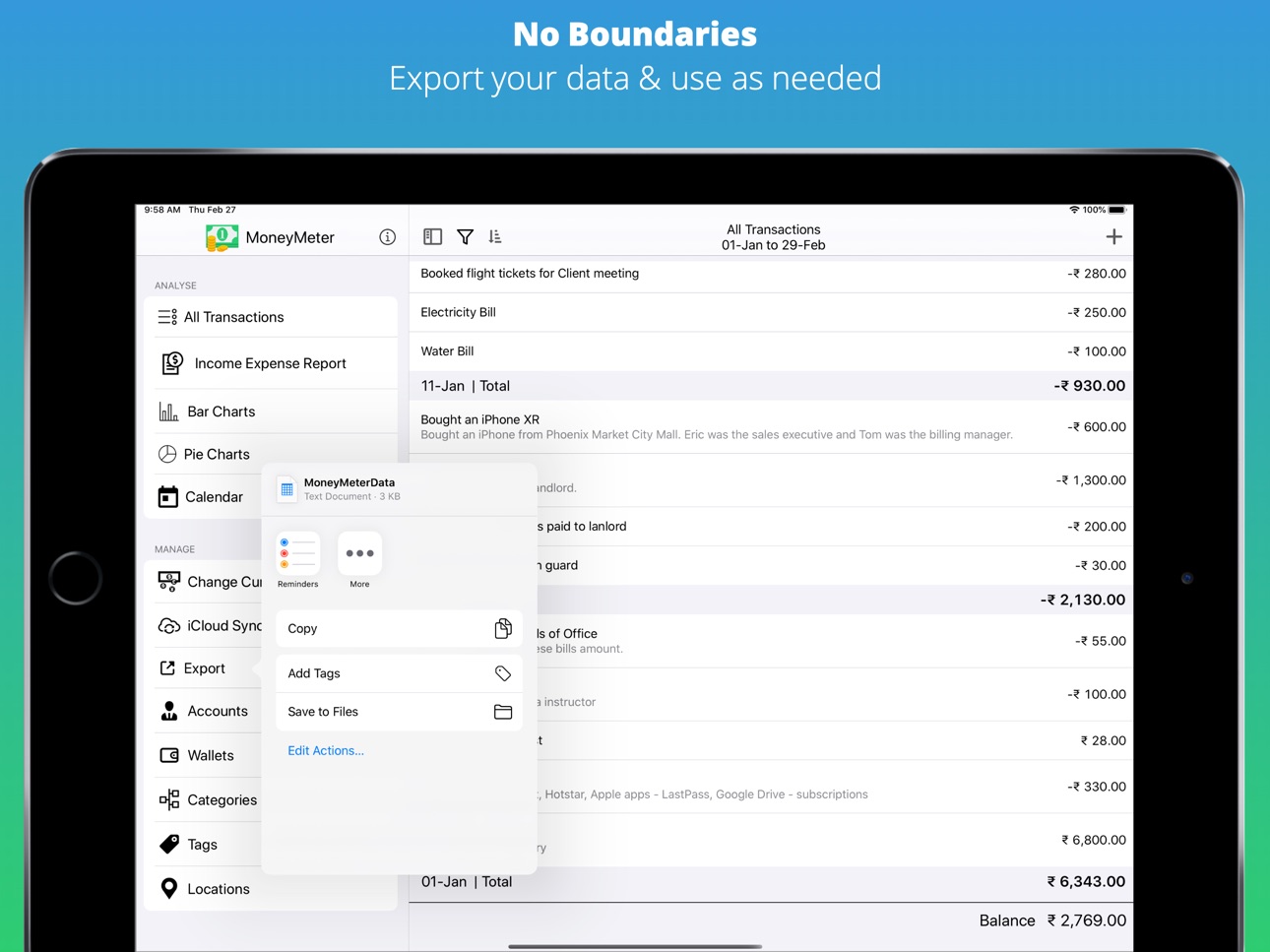This screenshot has height=952, width=1270.
Task: Click the tag icon beside Add Tags
Action: [x=503, y=673]
